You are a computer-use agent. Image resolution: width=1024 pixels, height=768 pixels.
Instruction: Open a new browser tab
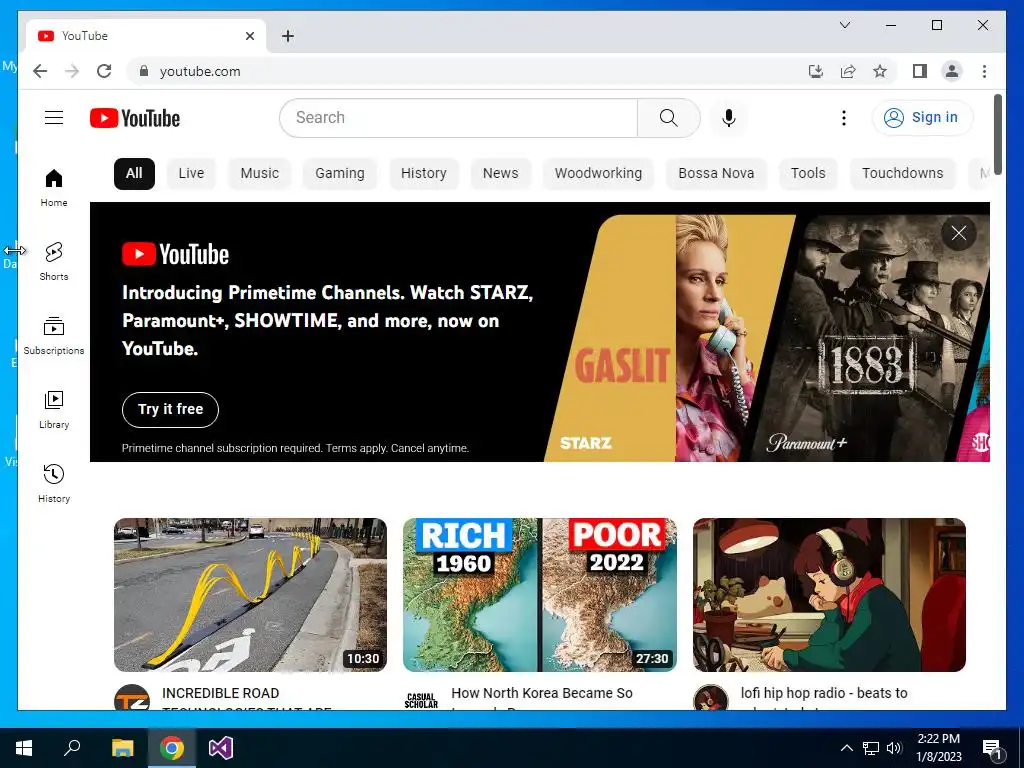pyautogui.click(x=288, y=36)
